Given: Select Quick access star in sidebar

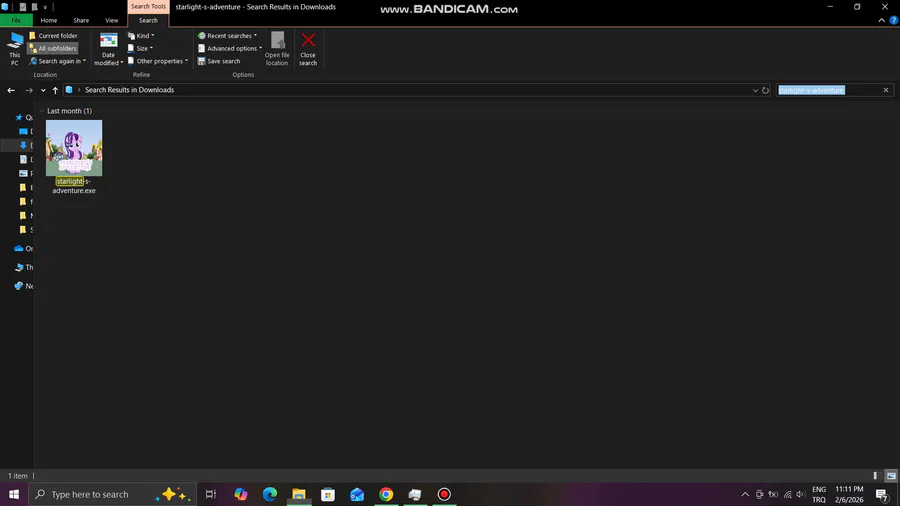Looking at the screenshot, I should (x=19, y=117).
